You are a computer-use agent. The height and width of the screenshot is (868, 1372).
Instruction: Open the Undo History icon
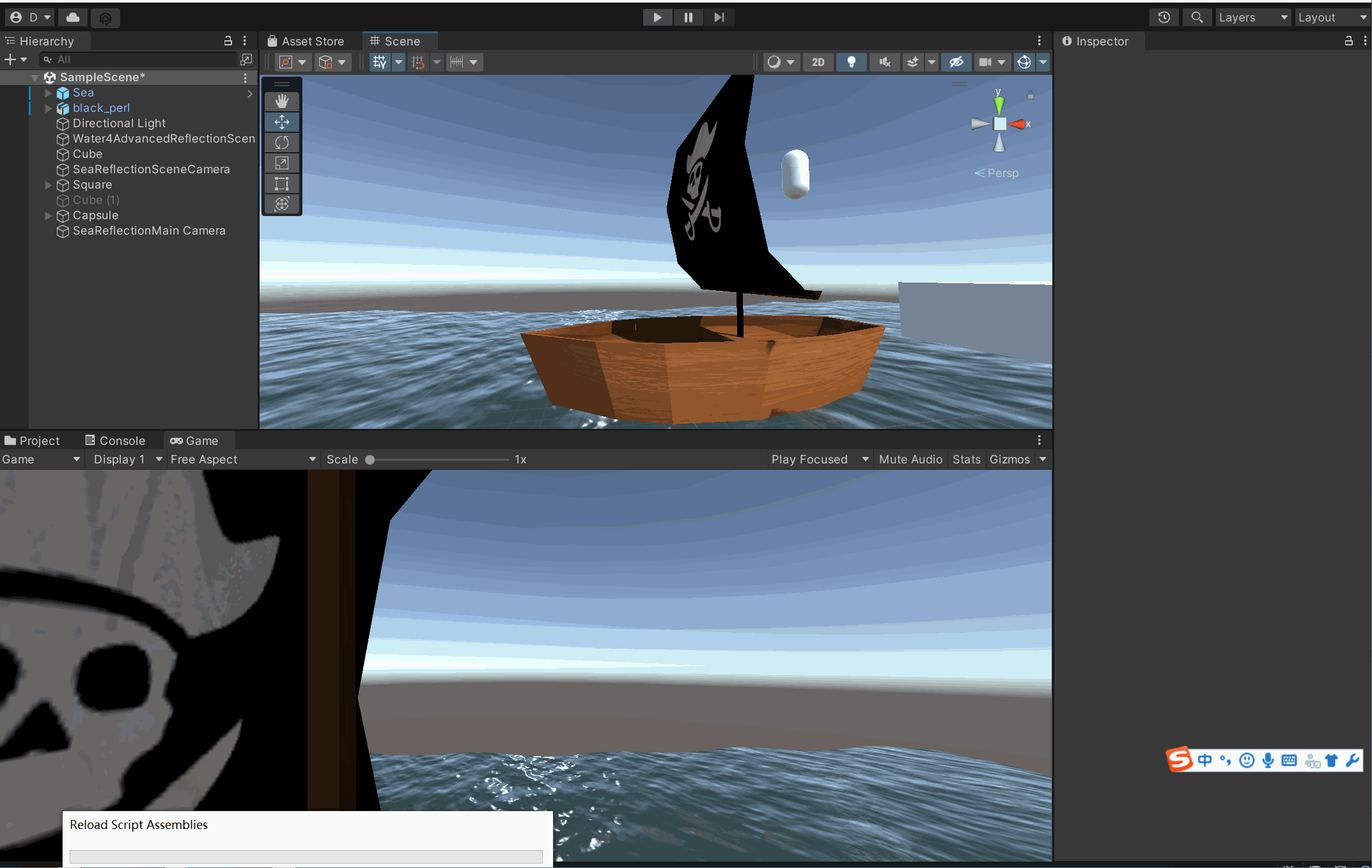pos(1164,17)
